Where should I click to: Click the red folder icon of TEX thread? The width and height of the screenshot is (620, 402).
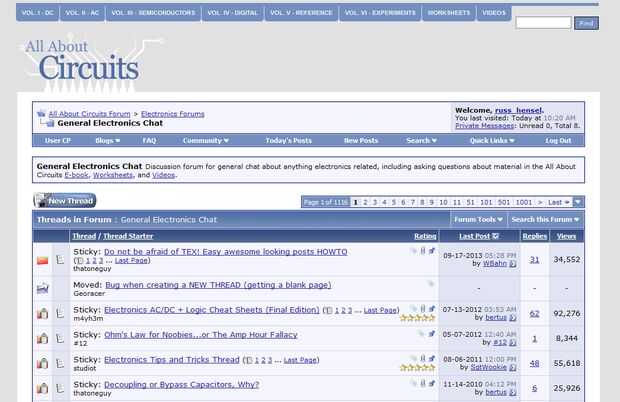(x=43, y=260)
